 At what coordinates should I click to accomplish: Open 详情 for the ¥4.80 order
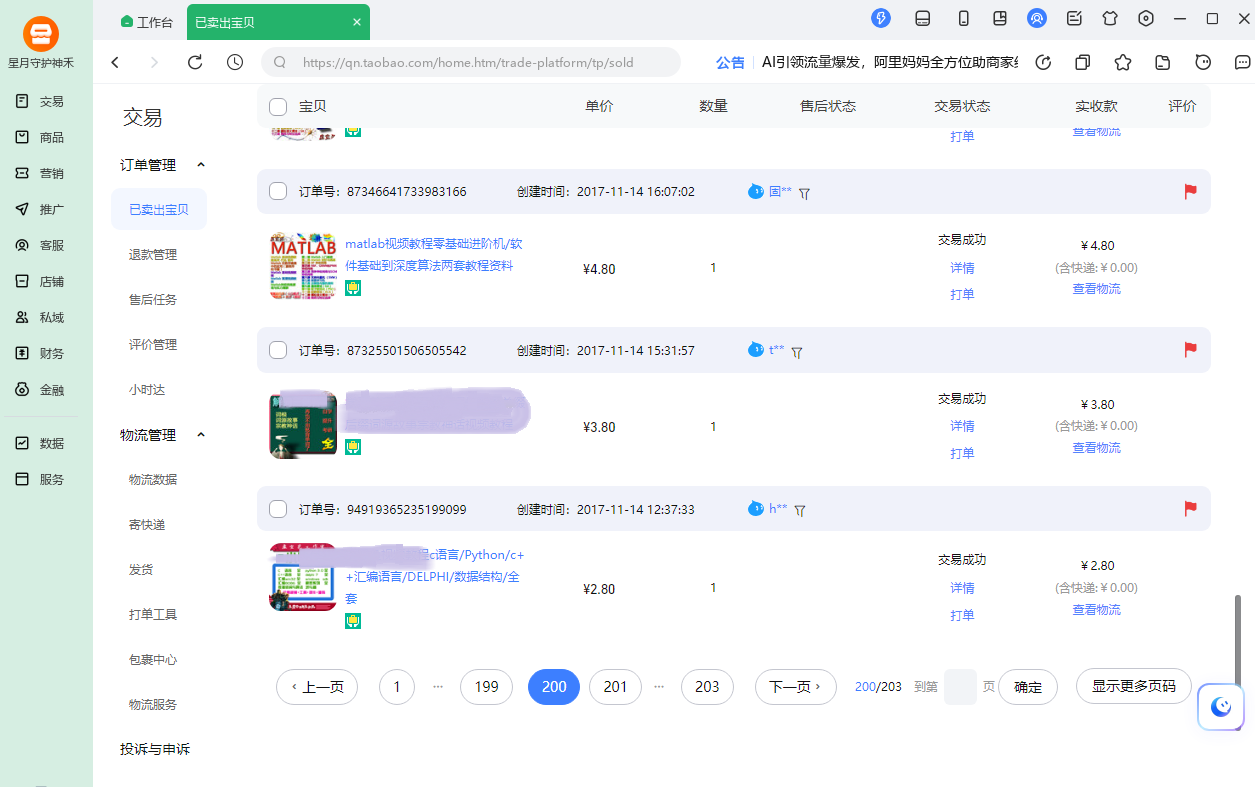tap(962, 268)
